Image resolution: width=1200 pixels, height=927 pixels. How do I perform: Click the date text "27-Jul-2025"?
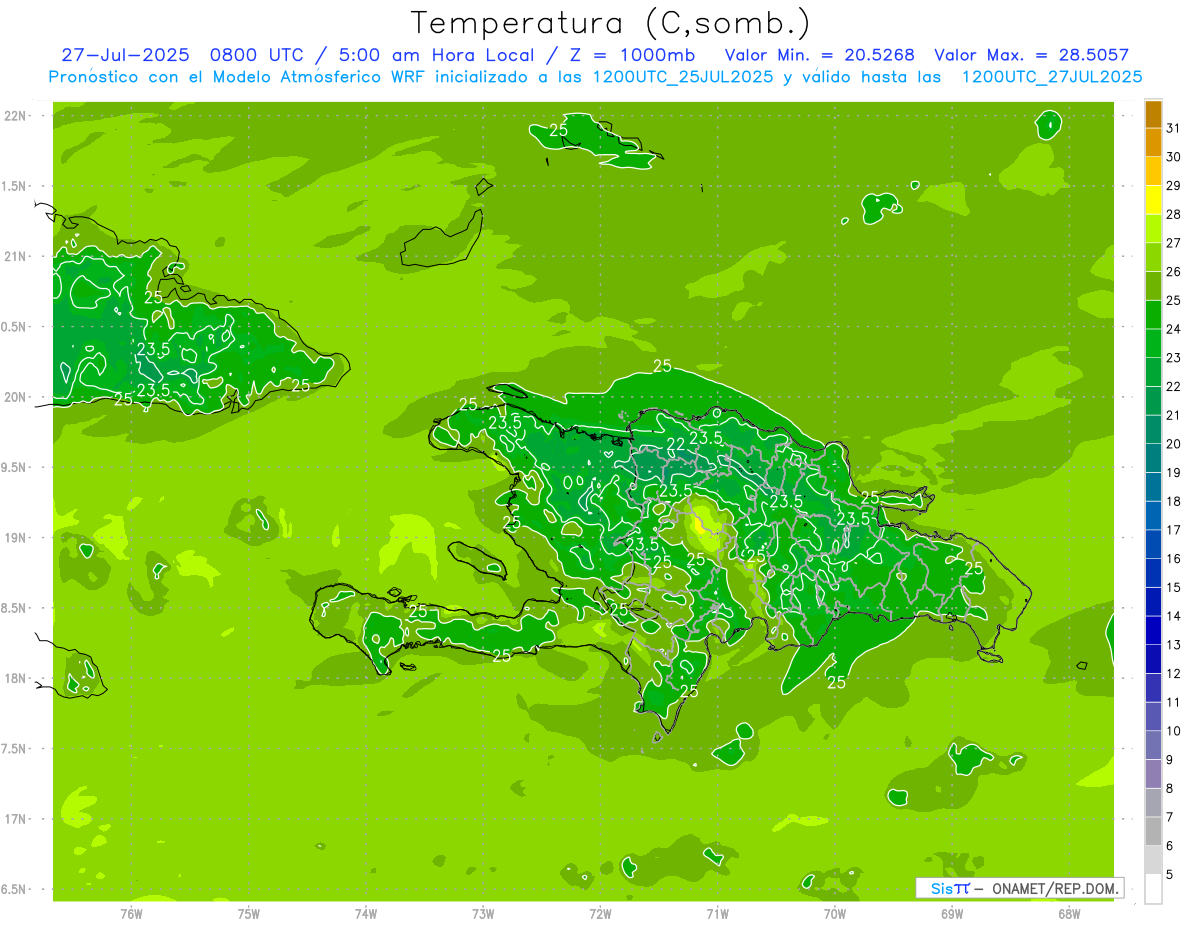point(124,56)
